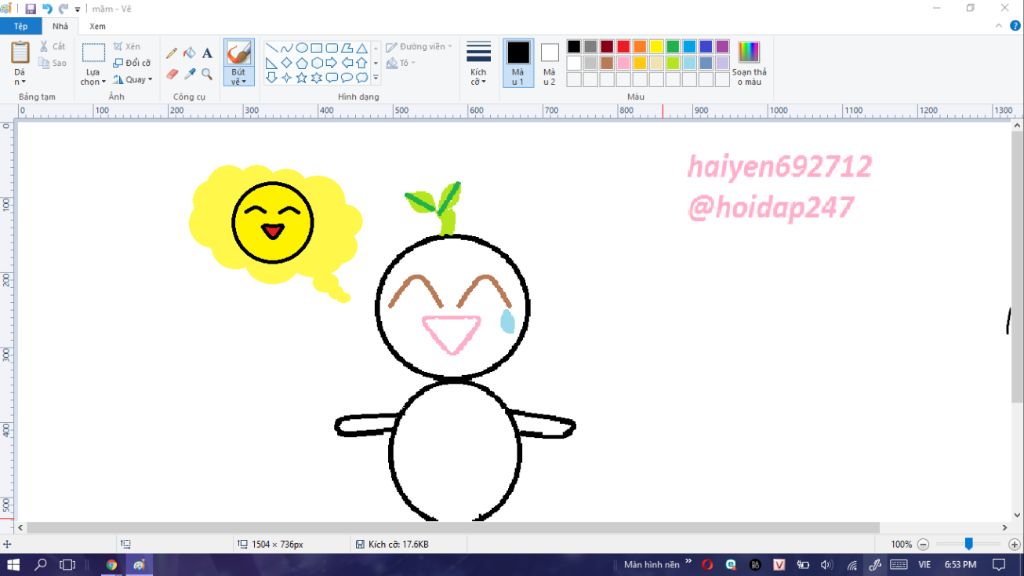Select the Magnifier tool
Screen dimensions: 1024x576
click(207, 74)
